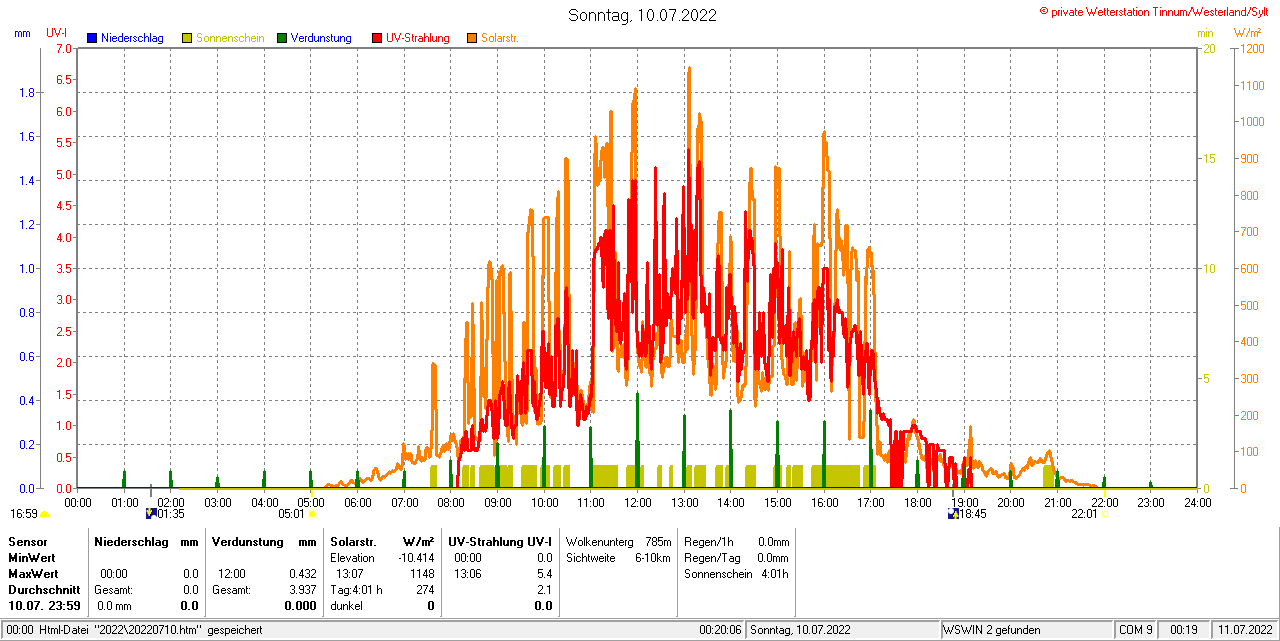This screenshot has width=1280, height=641.
Task: Click status bar date Sonntag, 10.07.2022
Action: click(800, 630)
